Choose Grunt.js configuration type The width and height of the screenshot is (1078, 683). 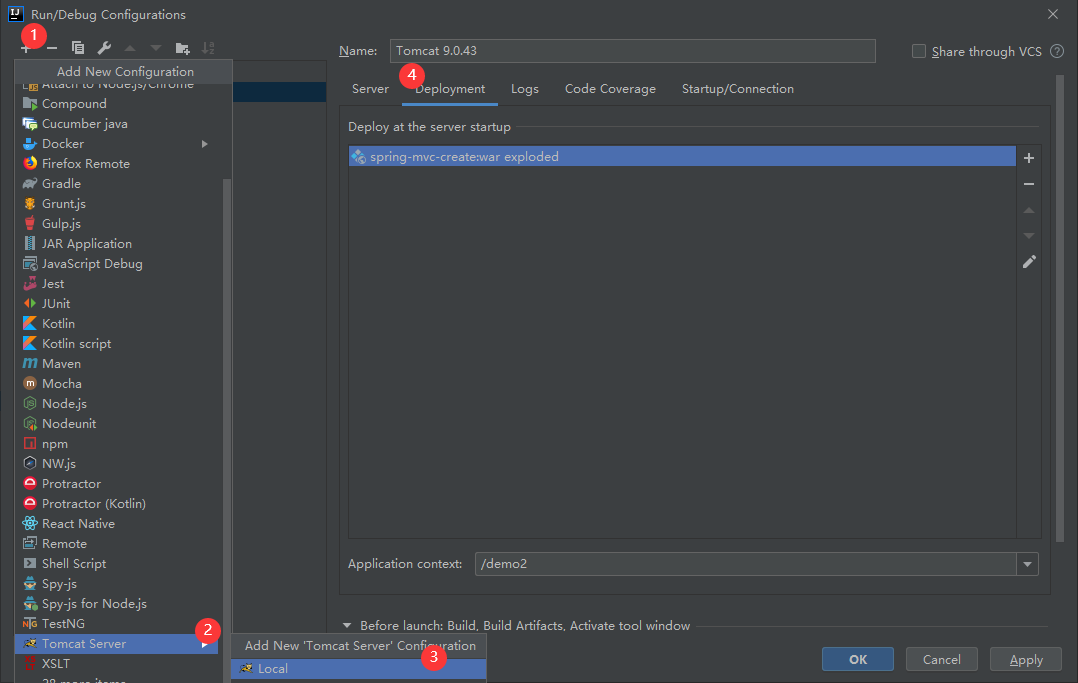tap(117, 204)
